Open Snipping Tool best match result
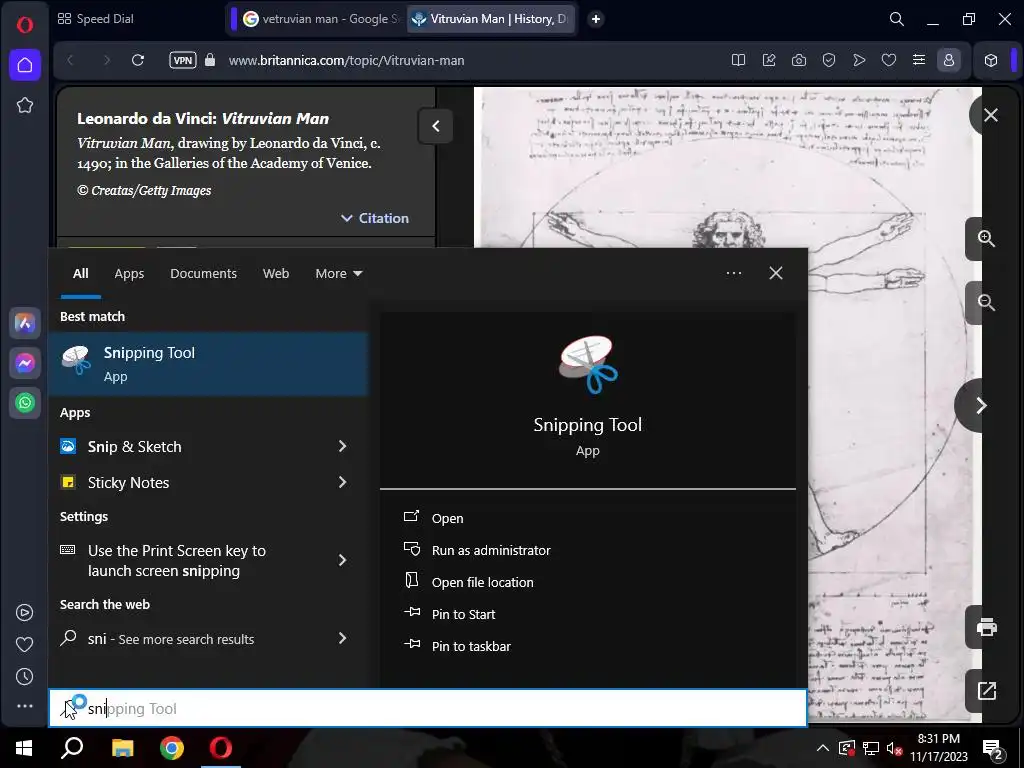Viewport: 1024px width, 768px height. 208,364
